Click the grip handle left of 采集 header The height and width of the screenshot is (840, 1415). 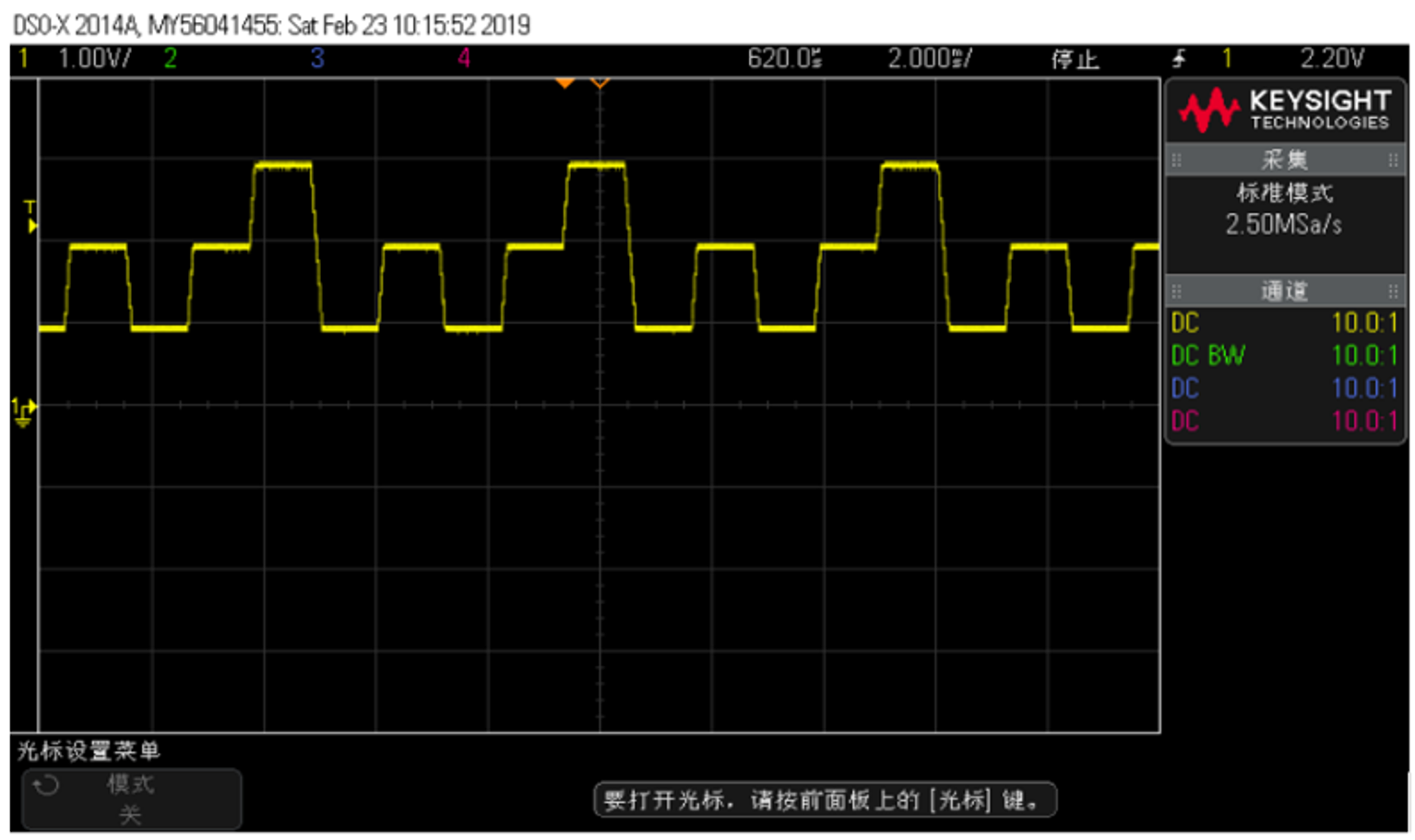[1176, 160]
